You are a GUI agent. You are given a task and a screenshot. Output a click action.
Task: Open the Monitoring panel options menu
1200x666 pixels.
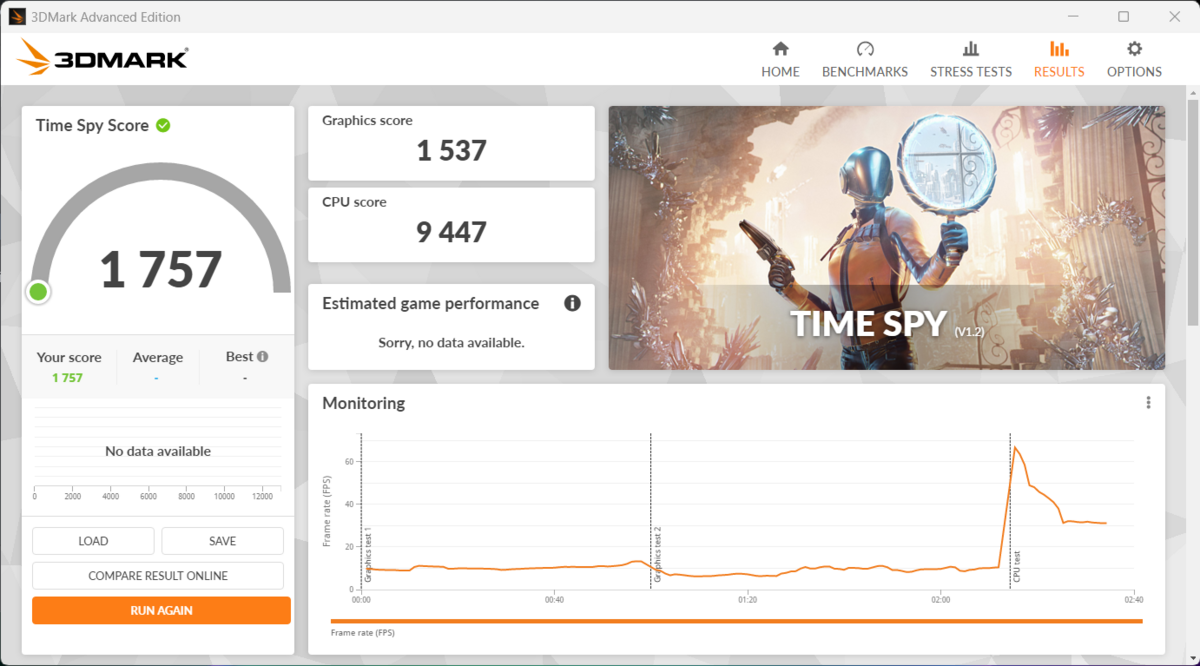point(1148,403)
